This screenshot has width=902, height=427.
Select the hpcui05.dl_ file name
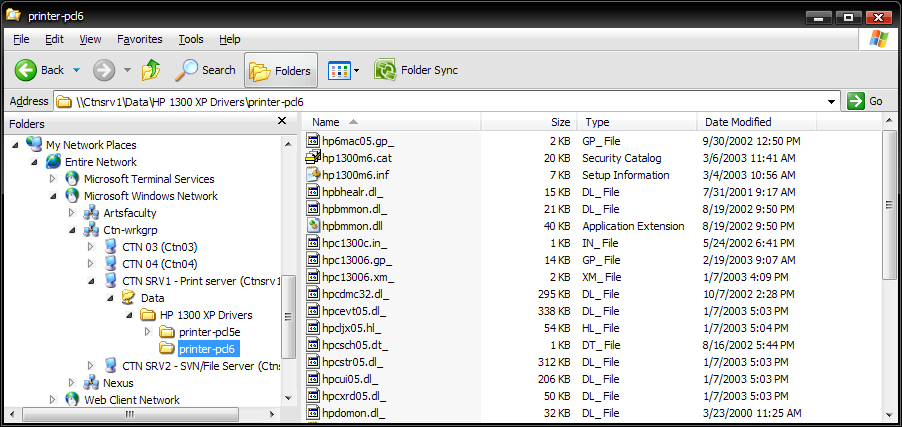(x=350, y=379)
